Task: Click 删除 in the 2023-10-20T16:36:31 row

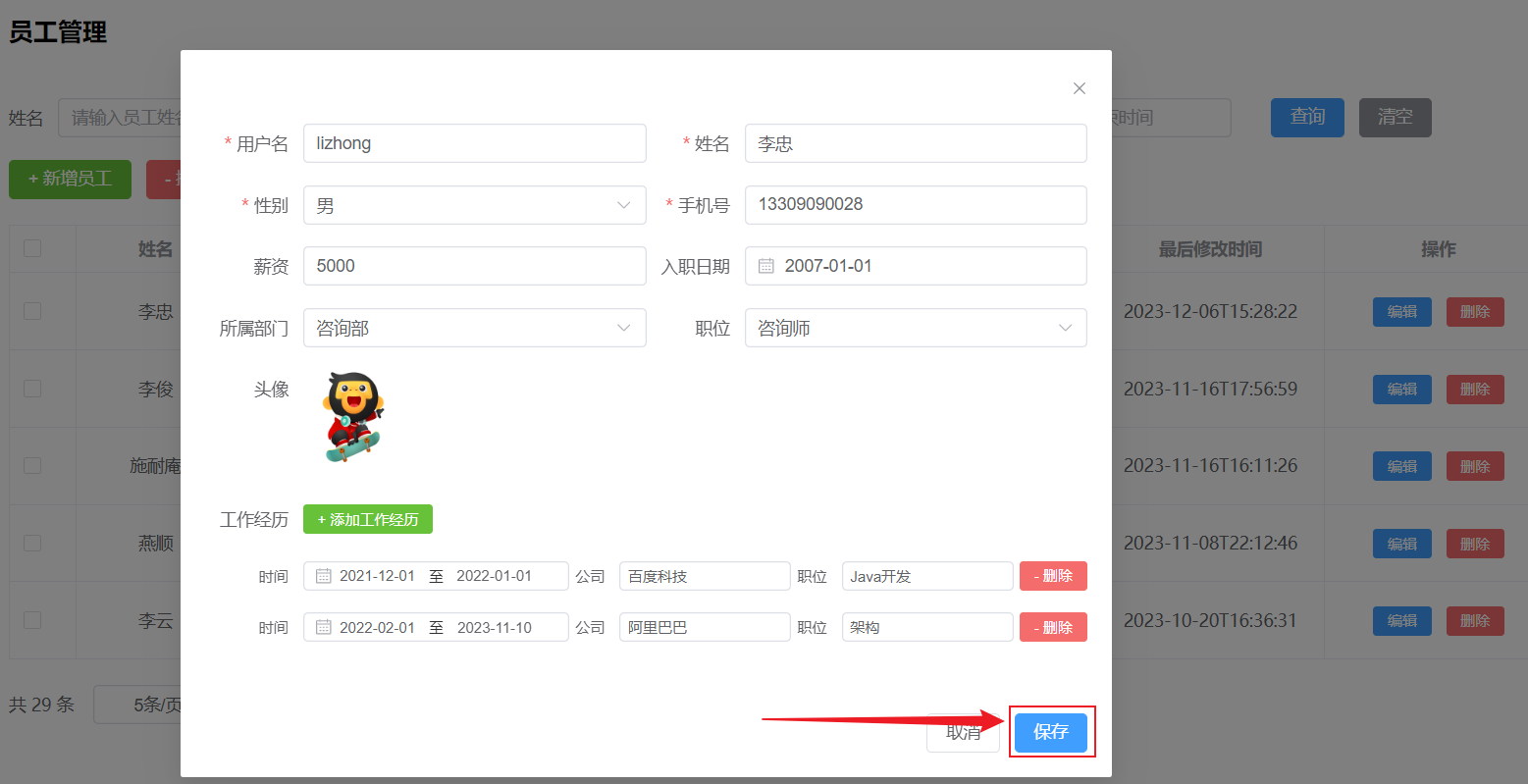Action: [1475, 621]
